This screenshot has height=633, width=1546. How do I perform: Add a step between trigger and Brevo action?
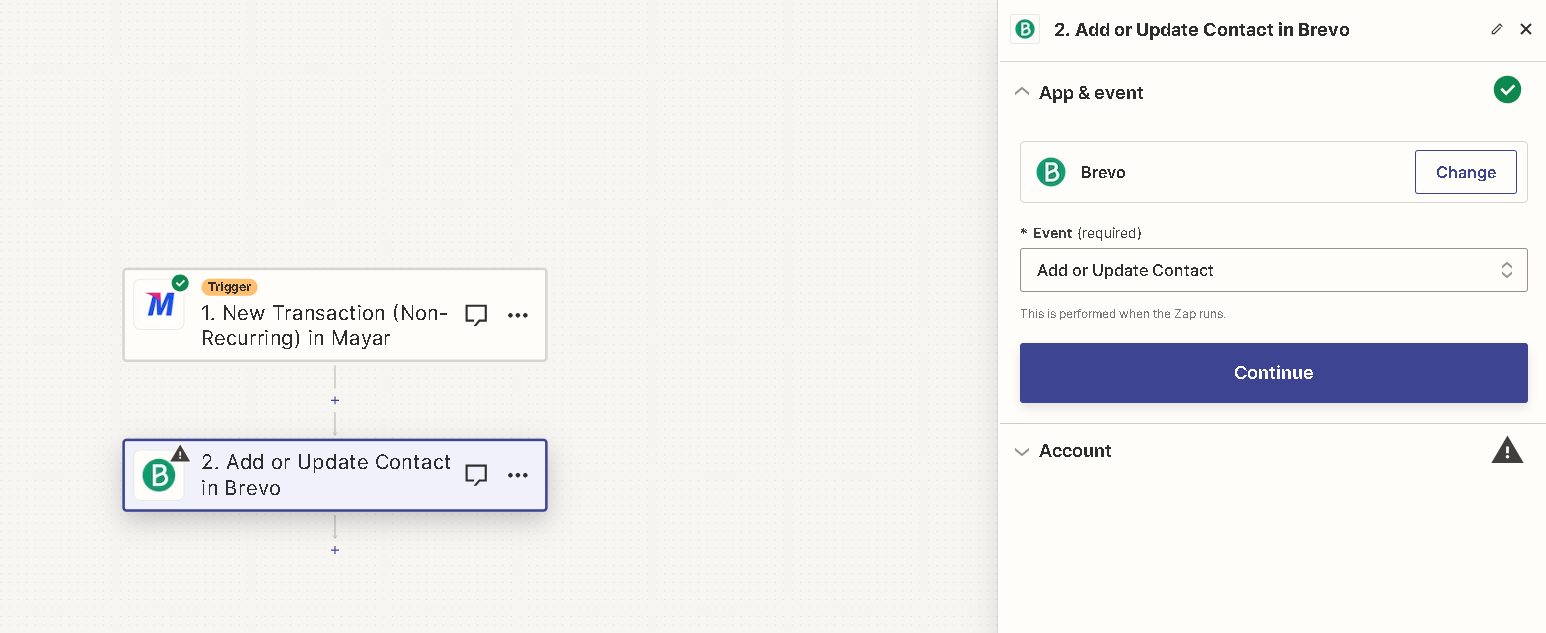(x=335, y=400)
